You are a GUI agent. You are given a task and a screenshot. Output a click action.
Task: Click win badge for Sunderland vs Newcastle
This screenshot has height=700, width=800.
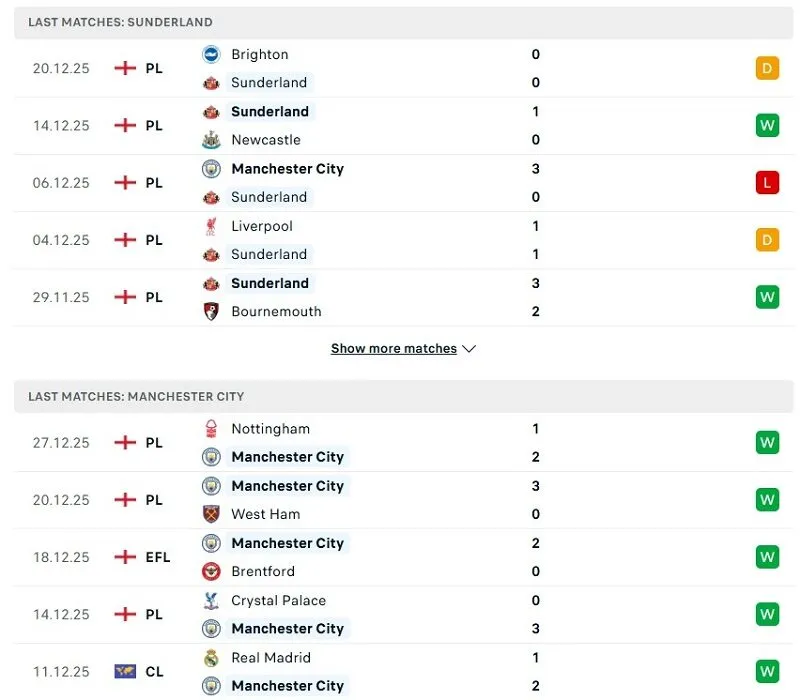[767, 126]
